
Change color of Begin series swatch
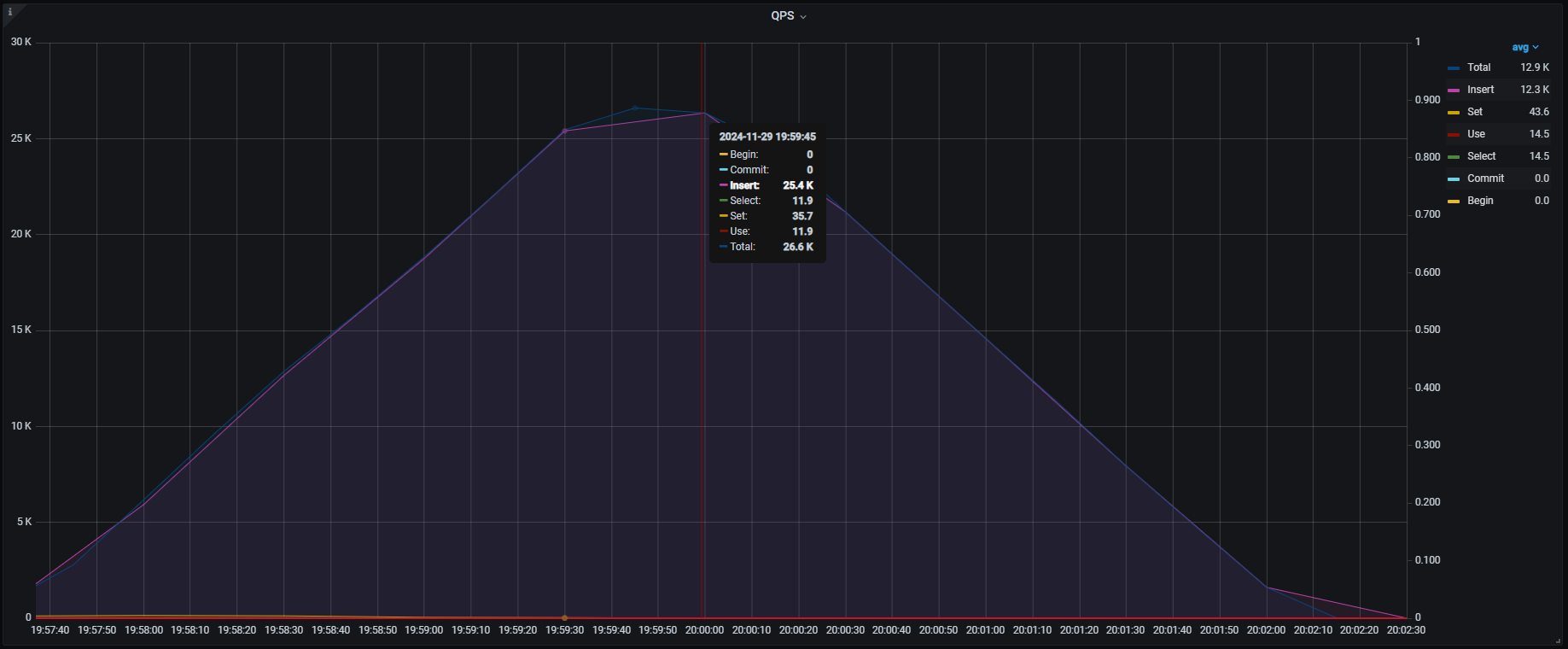coord(1454,202)
